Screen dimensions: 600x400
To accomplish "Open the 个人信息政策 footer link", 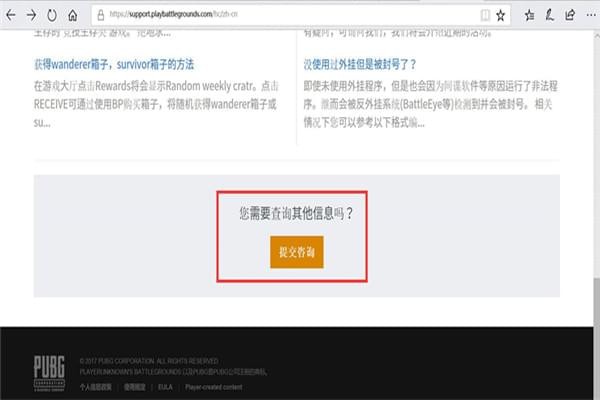I will pos(96,387).
